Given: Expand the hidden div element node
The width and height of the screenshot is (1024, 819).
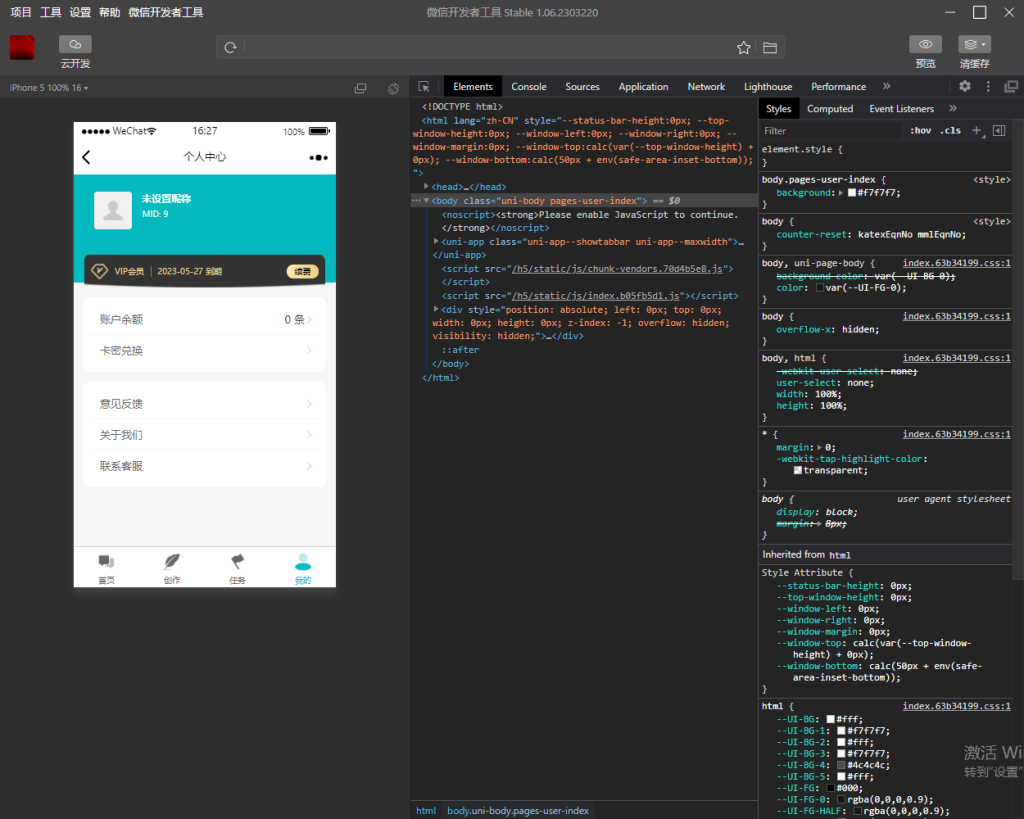Looking at the screenshot, I should tap(436, 310).
